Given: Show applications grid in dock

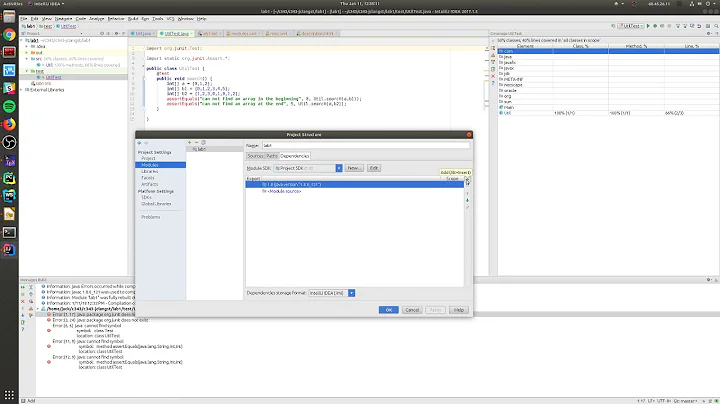Looking at the screenshot, I should (9, 395).
